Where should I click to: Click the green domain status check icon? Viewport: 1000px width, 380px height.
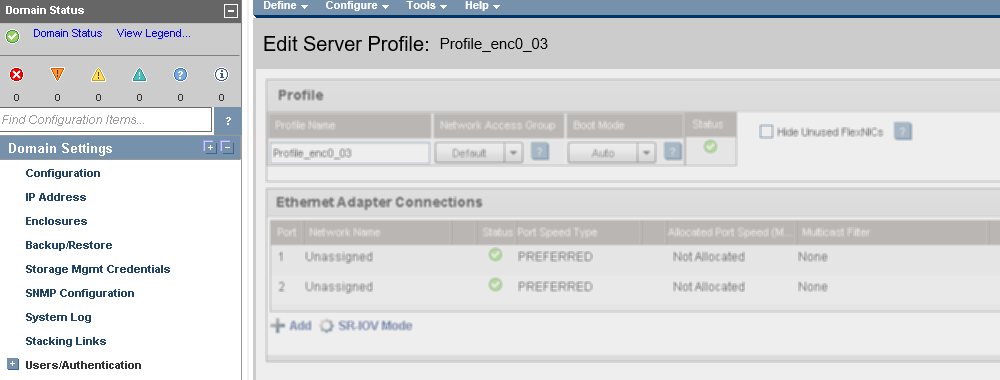pos(12,36)
